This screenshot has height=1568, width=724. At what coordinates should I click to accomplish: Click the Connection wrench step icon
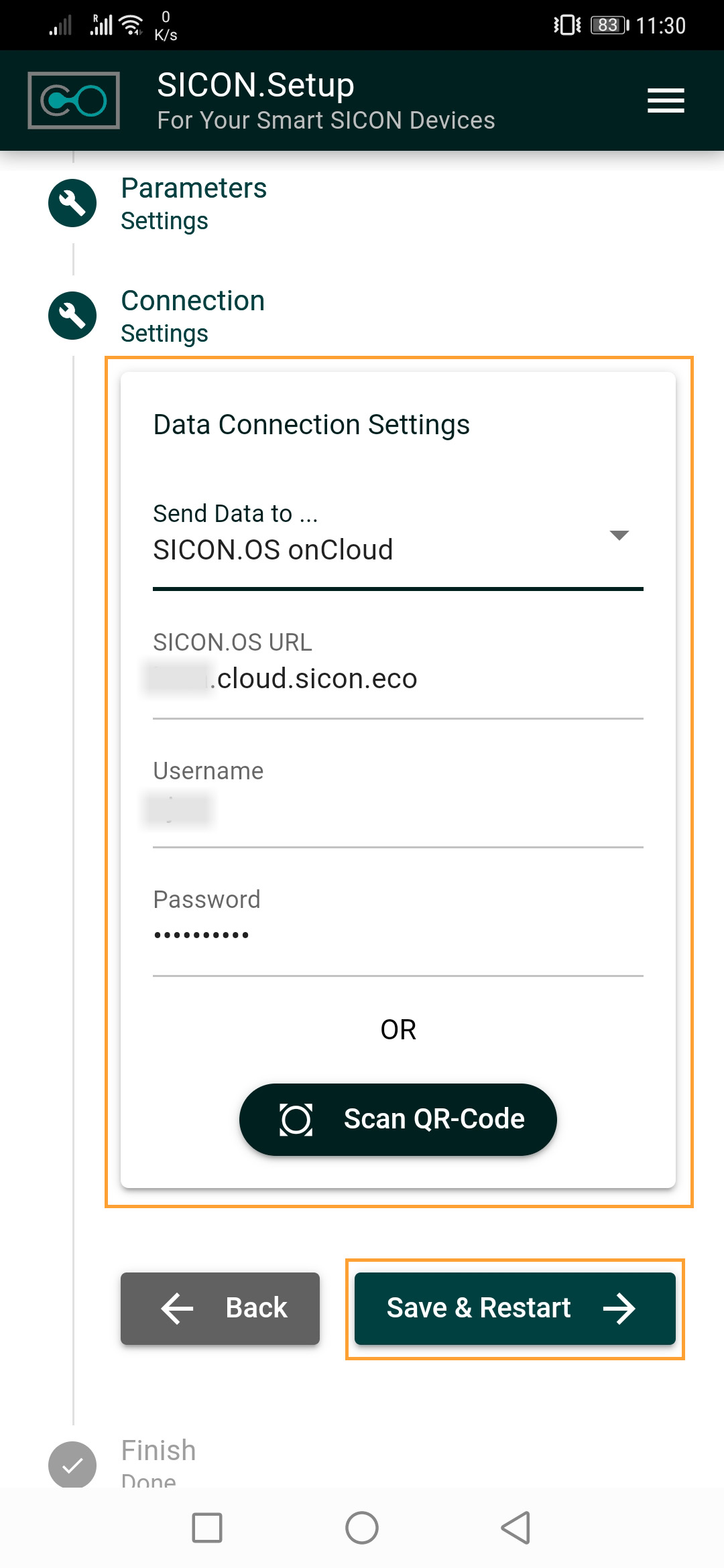click(x=72, y=316)
